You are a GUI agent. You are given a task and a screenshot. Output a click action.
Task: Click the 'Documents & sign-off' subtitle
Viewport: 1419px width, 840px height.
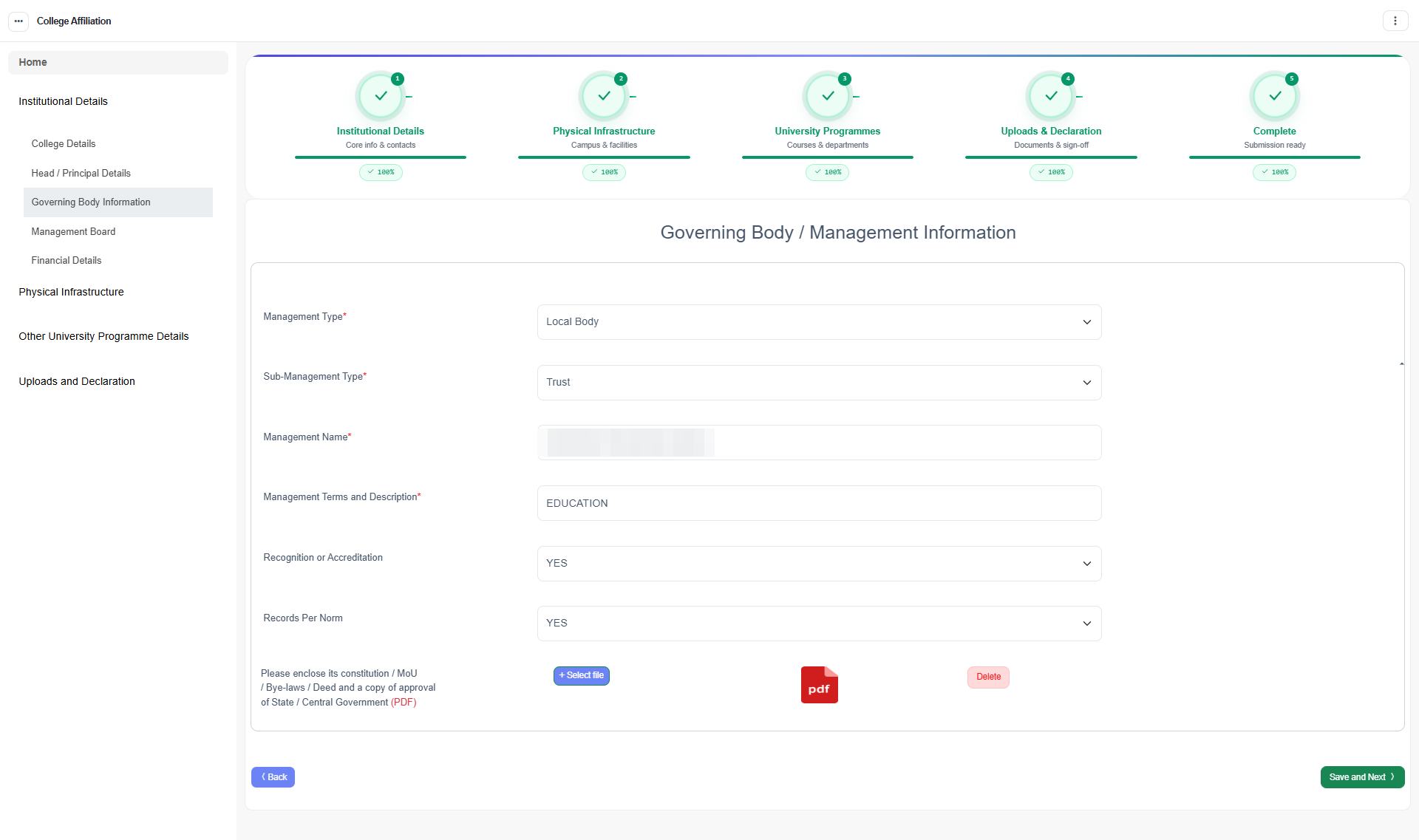(x=1051, y=145)
